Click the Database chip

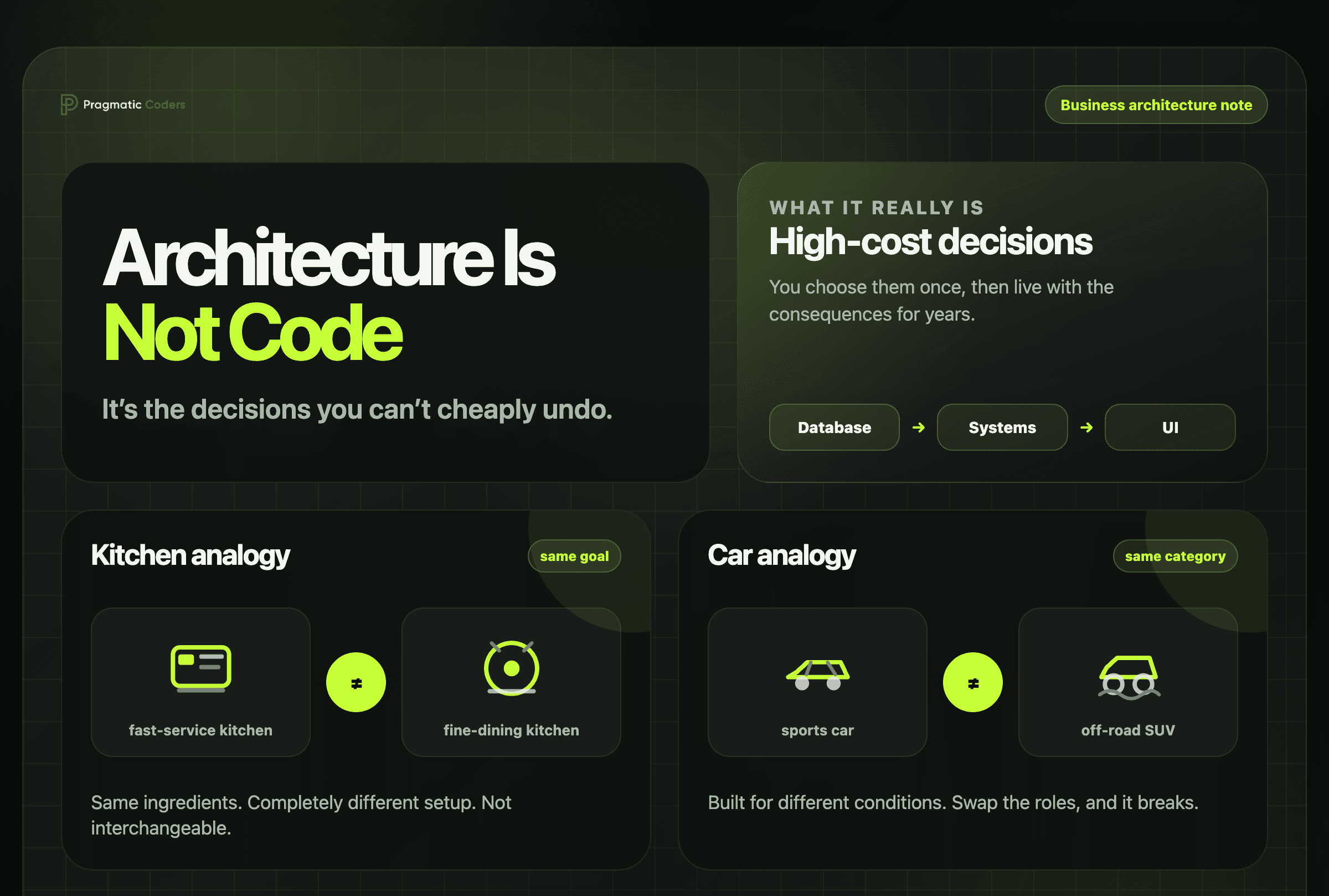tap(834, 428)
